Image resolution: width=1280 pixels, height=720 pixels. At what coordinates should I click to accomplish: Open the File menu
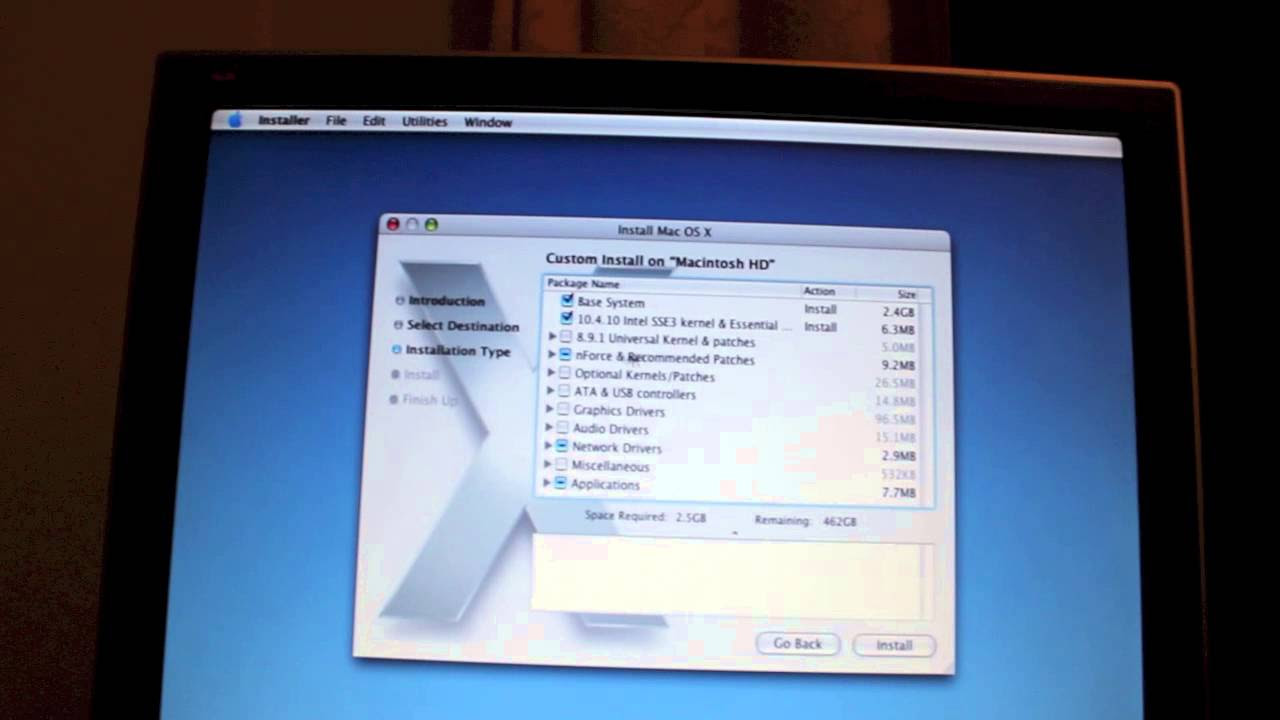coord(336,120)
